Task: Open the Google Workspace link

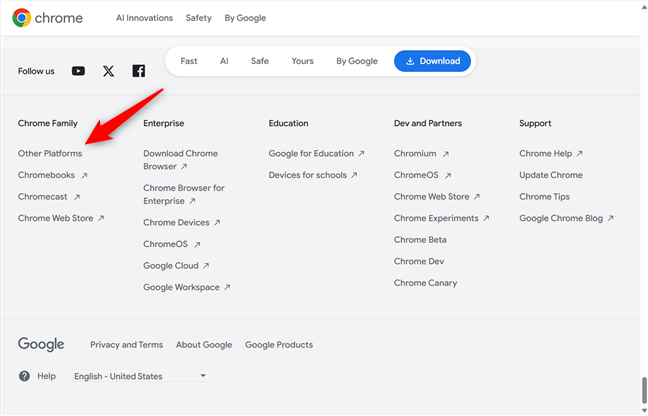Action: [x=186, y=287]
